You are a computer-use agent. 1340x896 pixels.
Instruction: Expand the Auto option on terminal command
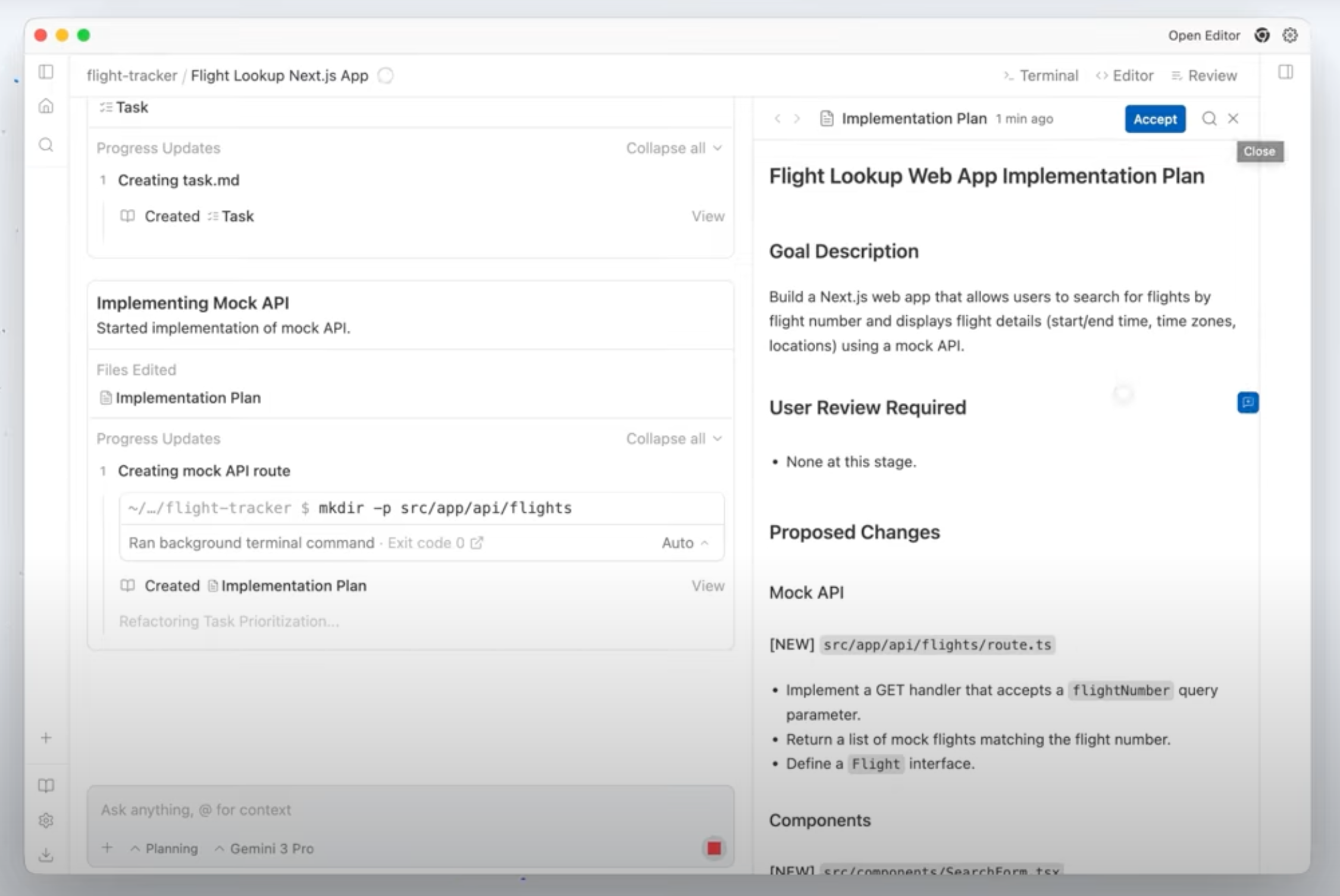[x=685, y=543]
